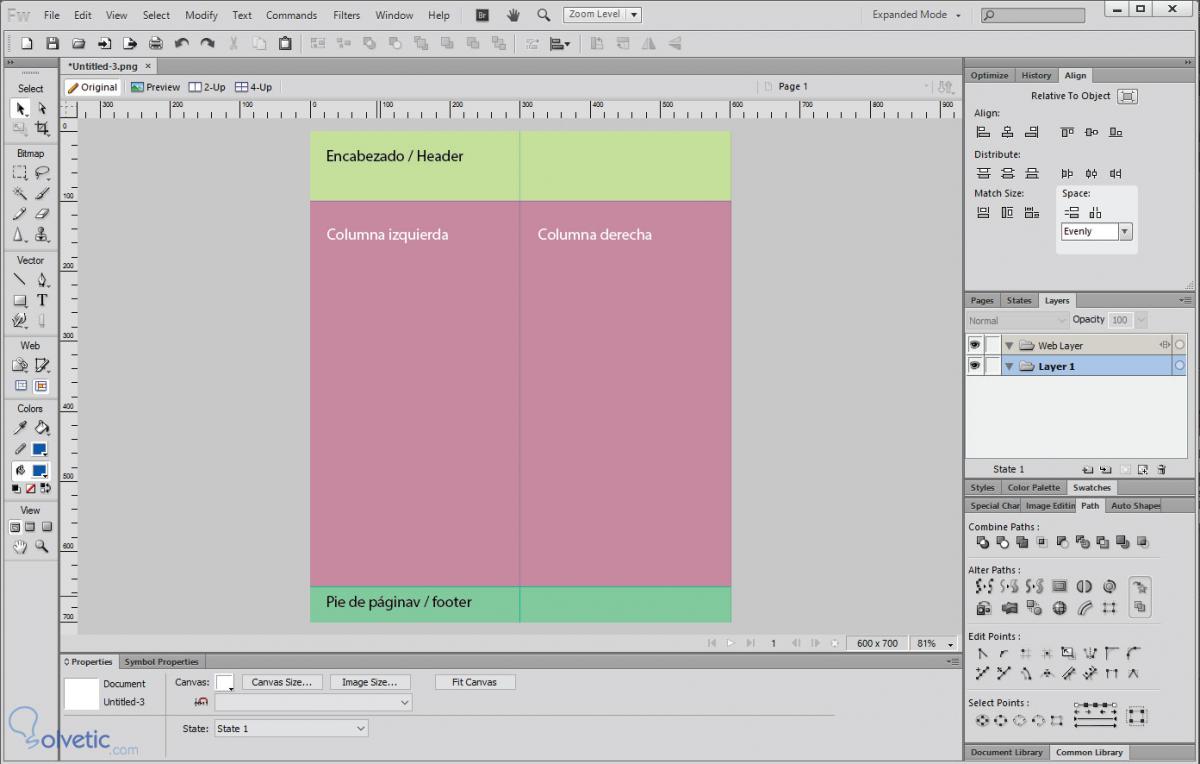Select the Rubber Stamp tool
The image size is (1200, 764).
(42, 234)
